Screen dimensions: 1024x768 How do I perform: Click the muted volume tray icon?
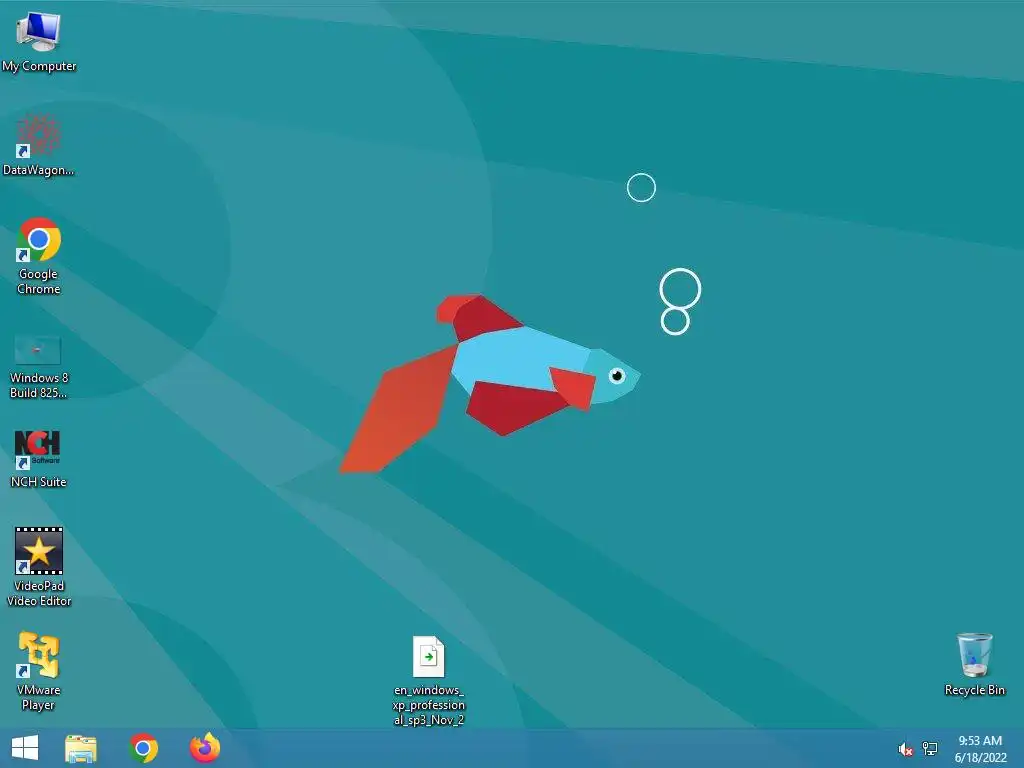[x=905, y=749]
